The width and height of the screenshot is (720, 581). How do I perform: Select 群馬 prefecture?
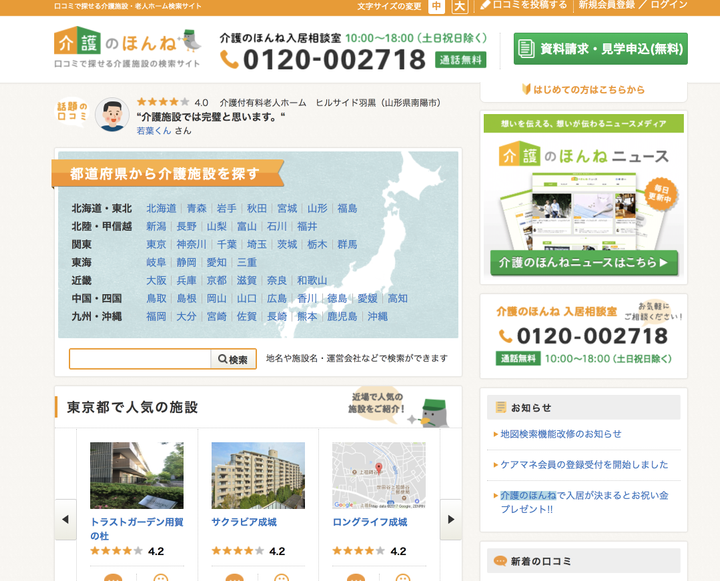(x=347, y=244)
